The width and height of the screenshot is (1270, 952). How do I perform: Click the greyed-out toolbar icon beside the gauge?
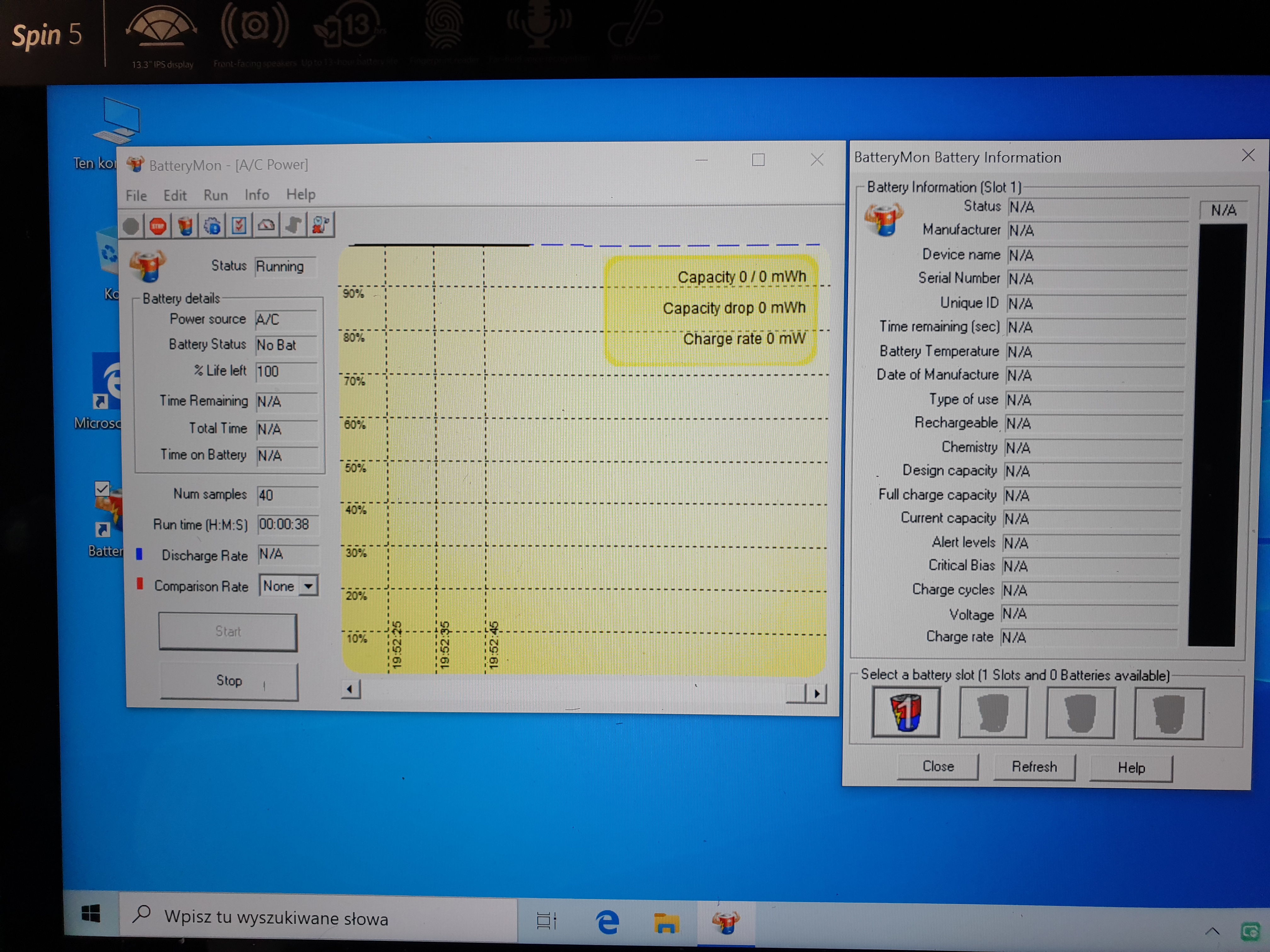pos(293,224)
